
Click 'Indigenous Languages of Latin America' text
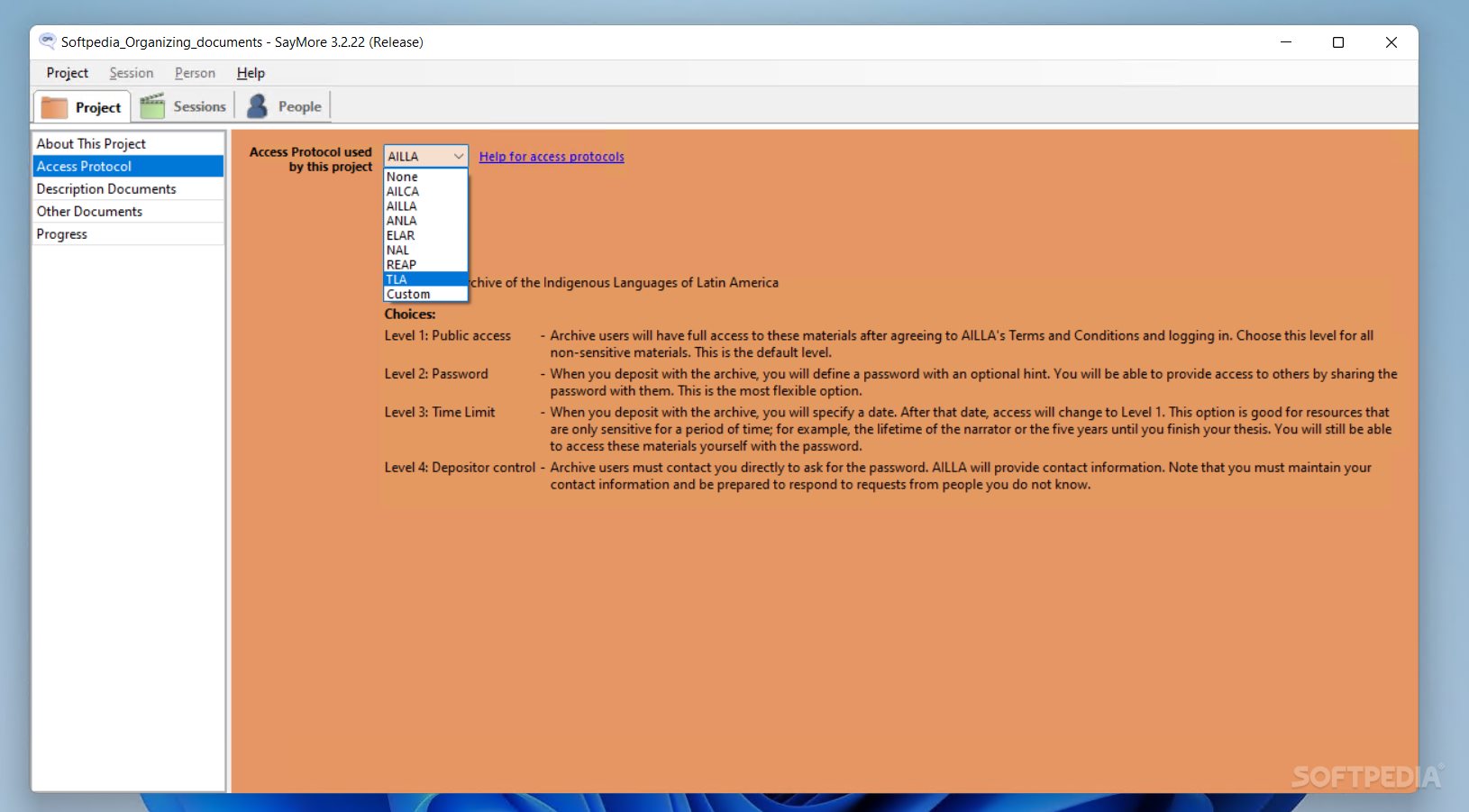(x=661, y=283)
